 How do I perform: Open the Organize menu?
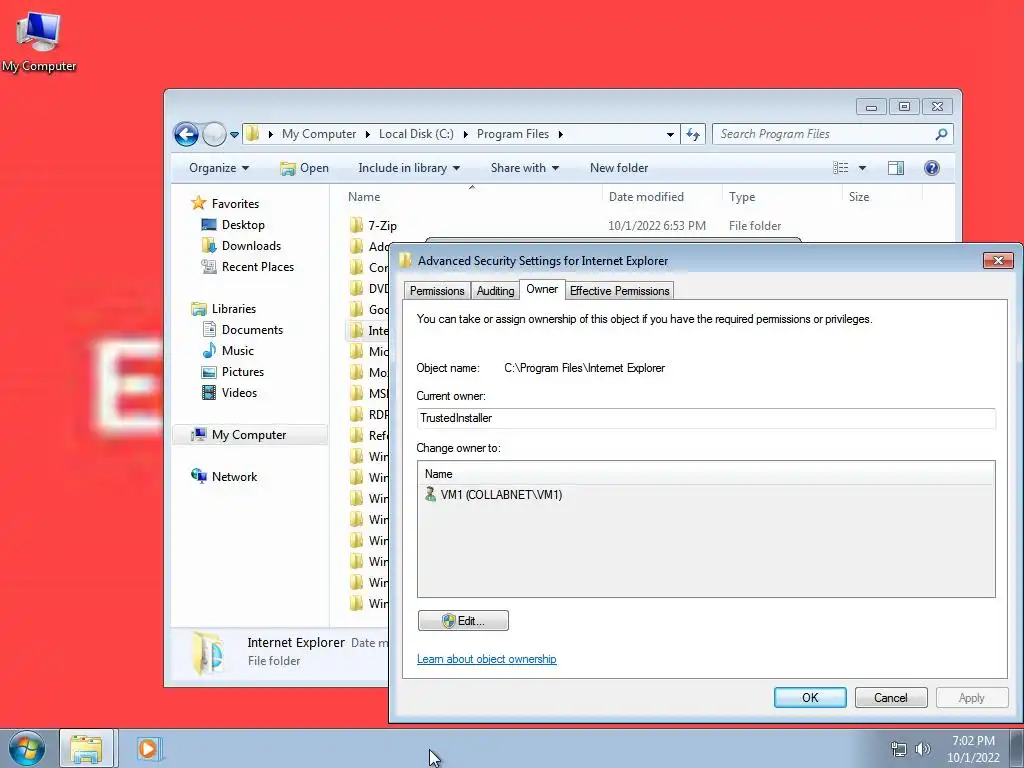click(219, 168)
